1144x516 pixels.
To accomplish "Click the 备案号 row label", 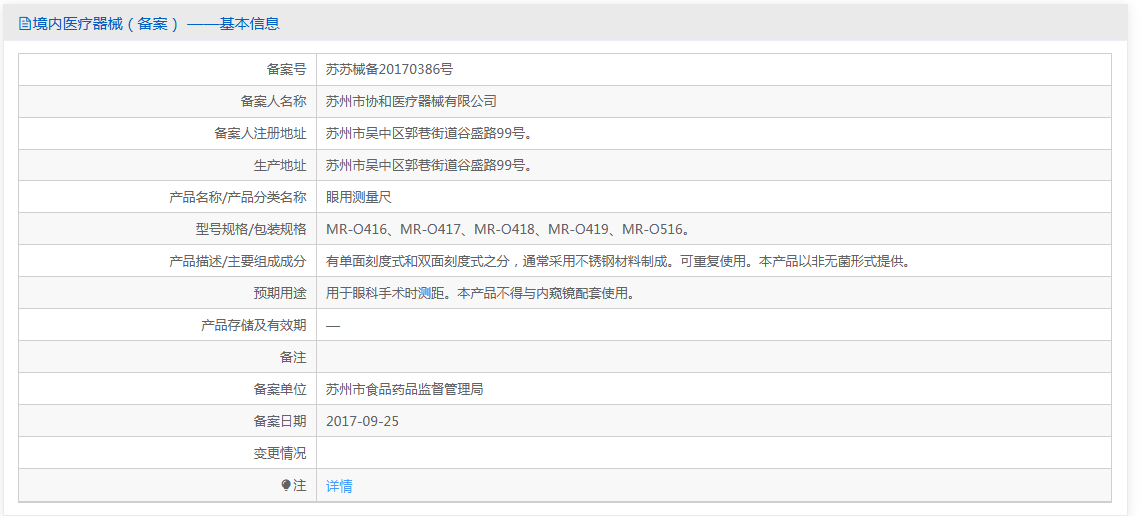I will click(x=287, y=69).
